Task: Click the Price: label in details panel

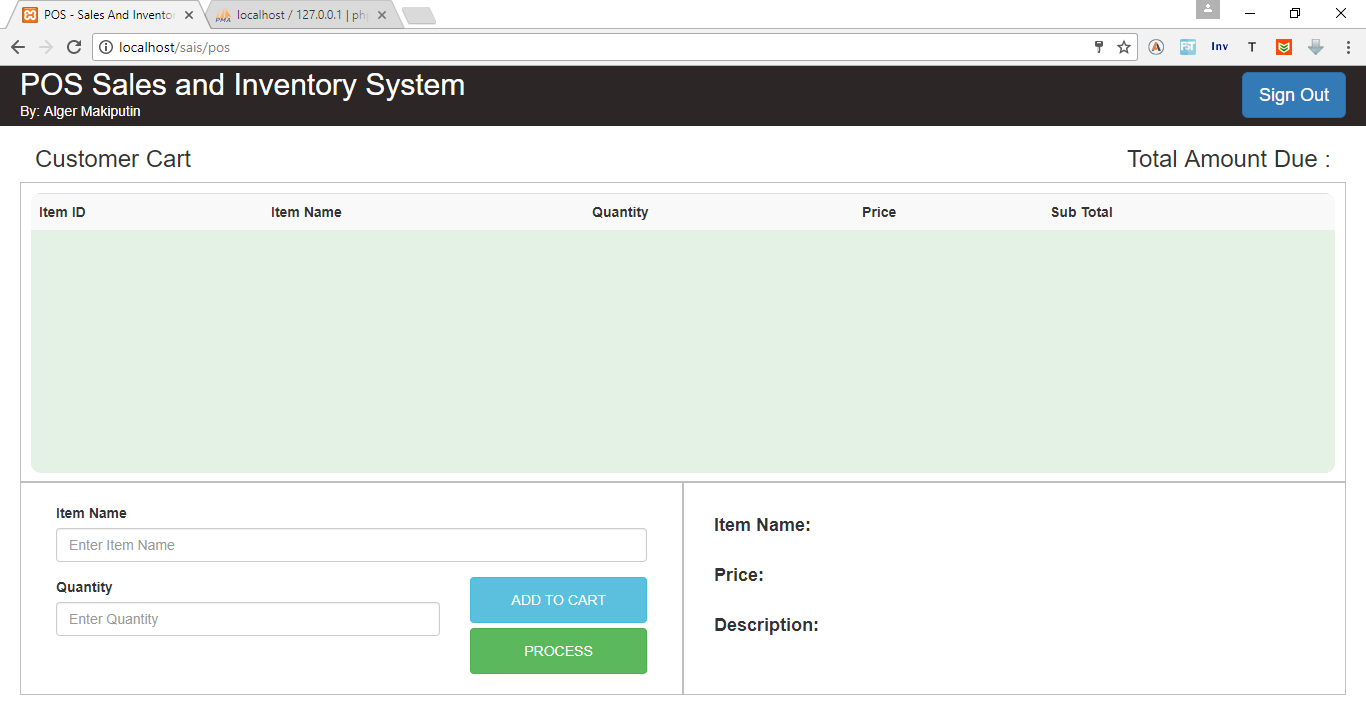Action: point(739,575)
